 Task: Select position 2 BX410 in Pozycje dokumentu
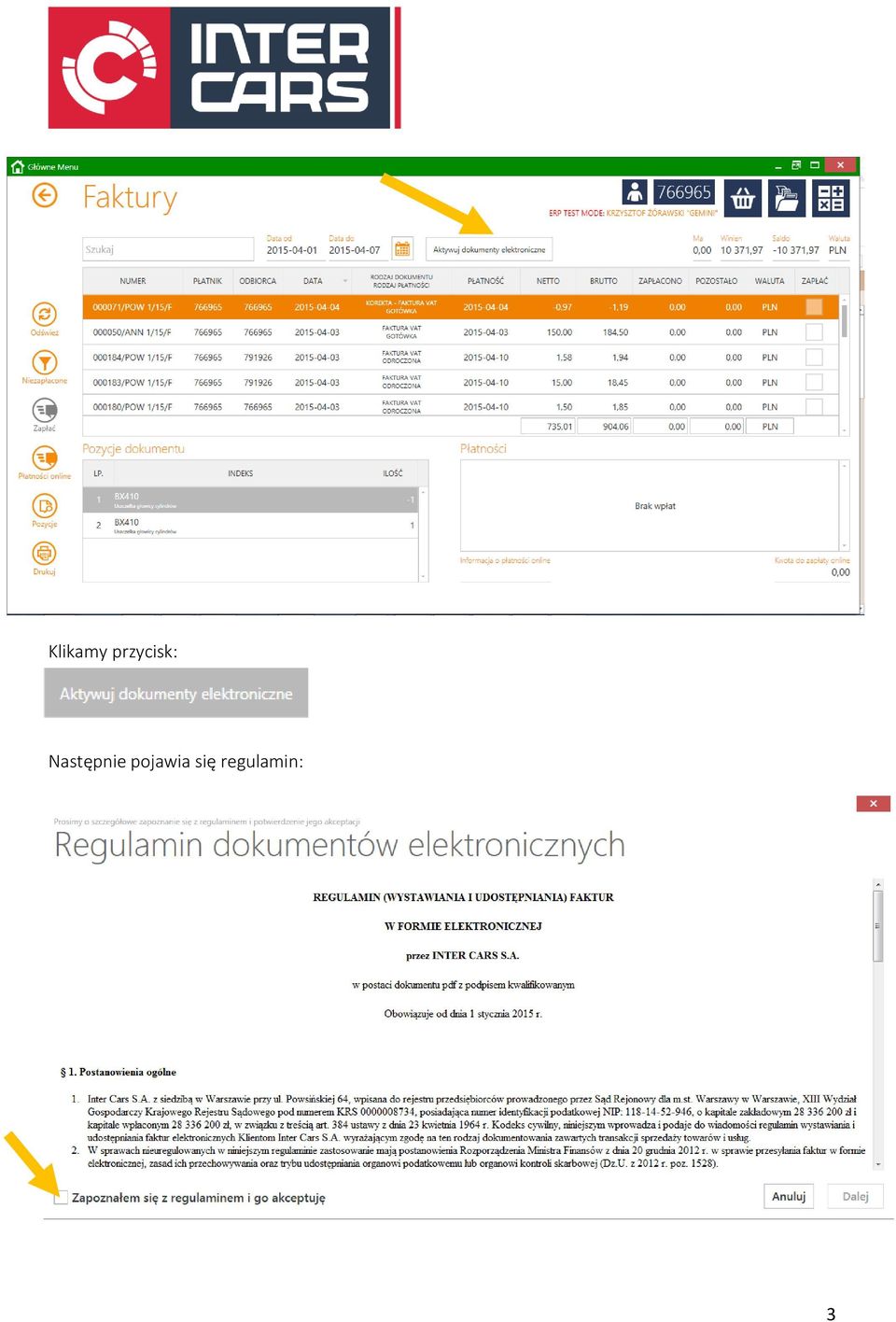tap(251, 526)
